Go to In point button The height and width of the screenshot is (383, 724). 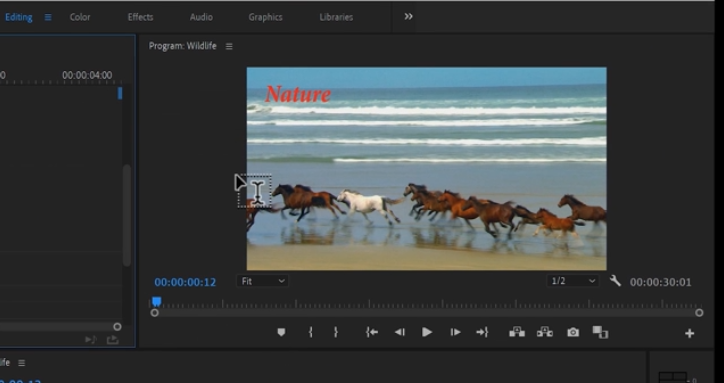click(372, 332)
